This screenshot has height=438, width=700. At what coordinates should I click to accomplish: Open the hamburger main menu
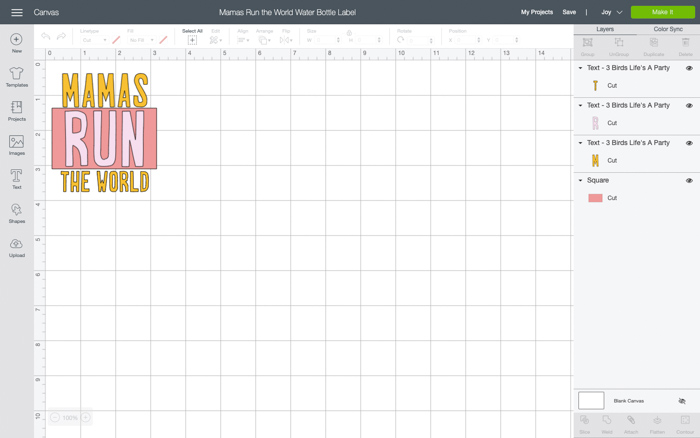[x=17, y=13]
